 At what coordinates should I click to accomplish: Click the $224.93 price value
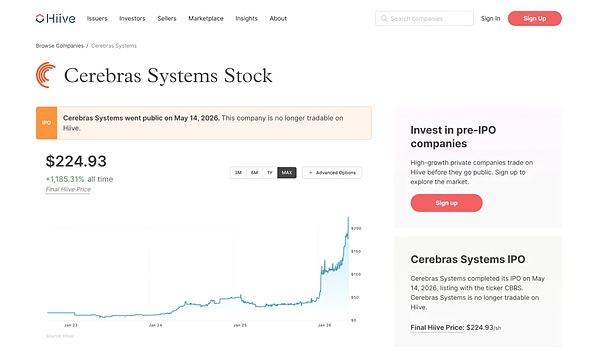76,161
